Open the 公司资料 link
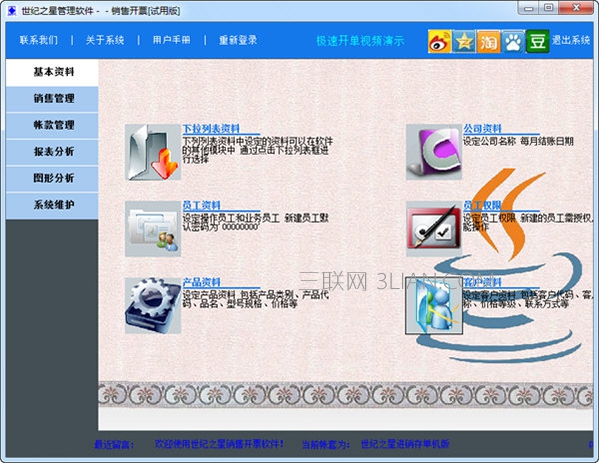 (x=482, y=129)
